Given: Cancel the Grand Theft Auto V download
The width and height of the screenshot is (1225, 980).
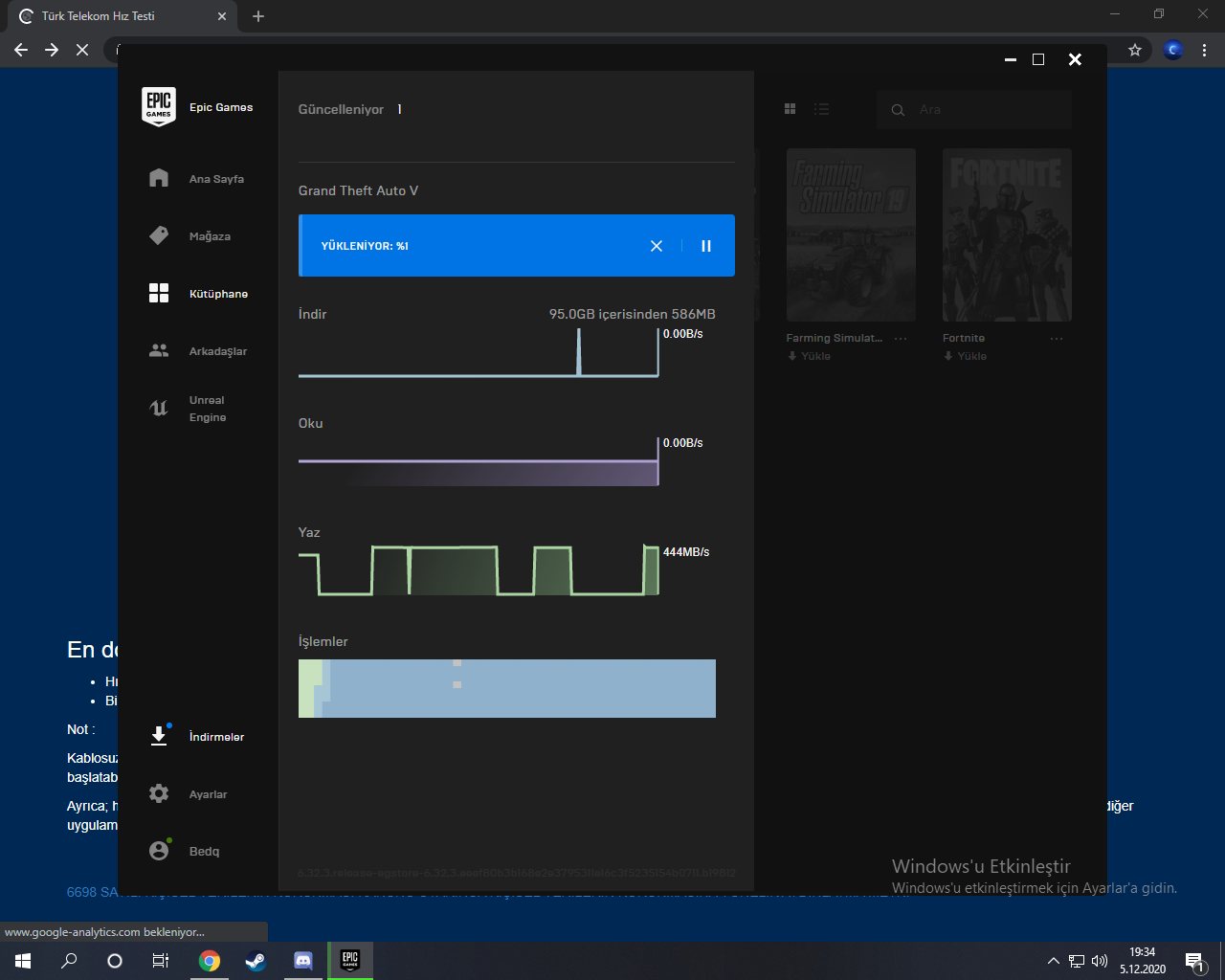Looking at the screenshot, I should 657,246.
